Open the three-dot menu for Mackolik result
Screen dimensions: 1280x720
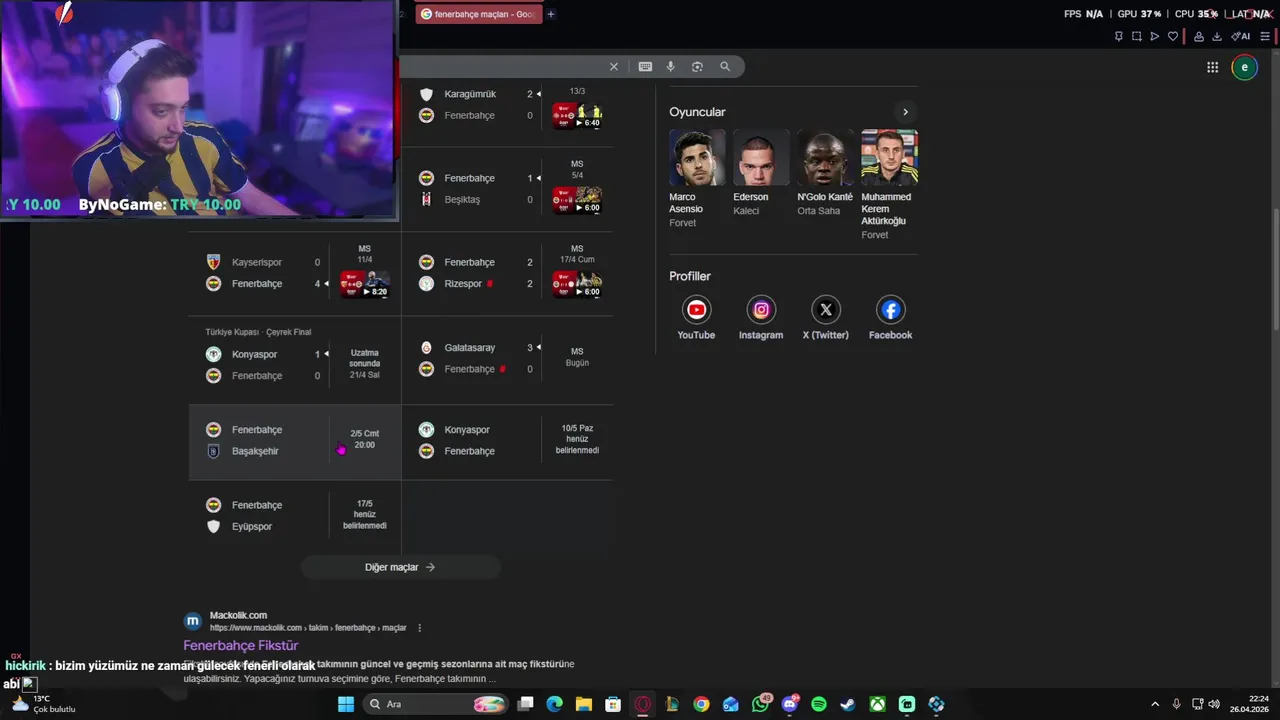(x=419, y=628)
